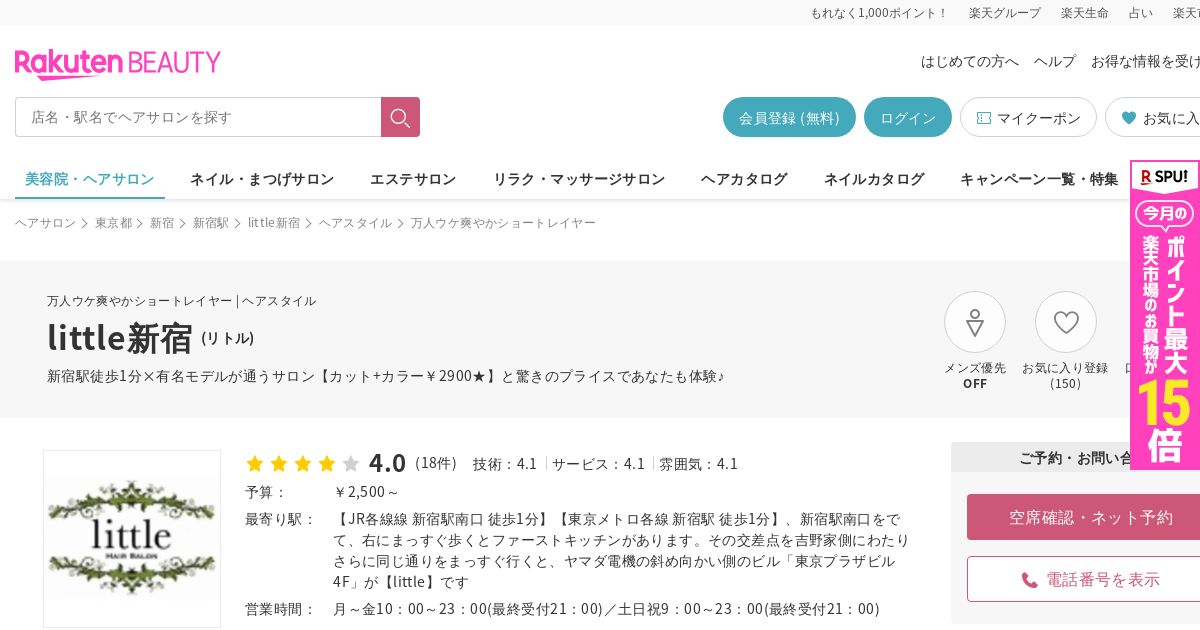
Task: Click もれなく1,000ポイント！ link
Action: (879, 13)
